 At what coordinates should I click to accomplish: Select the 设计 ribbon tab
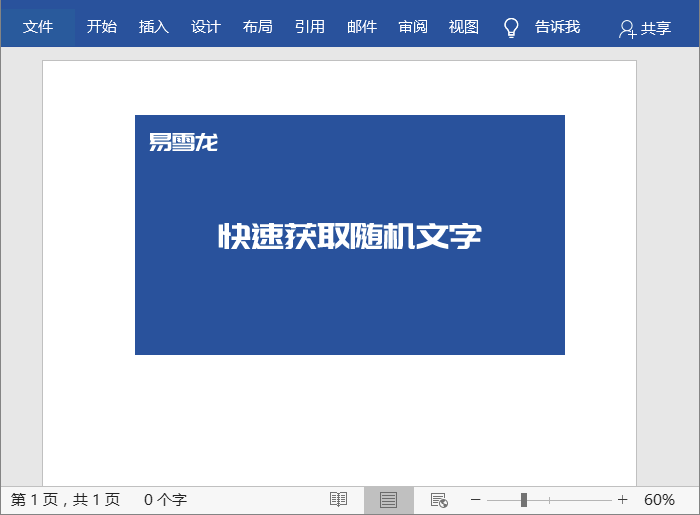[x=205, y=27]
